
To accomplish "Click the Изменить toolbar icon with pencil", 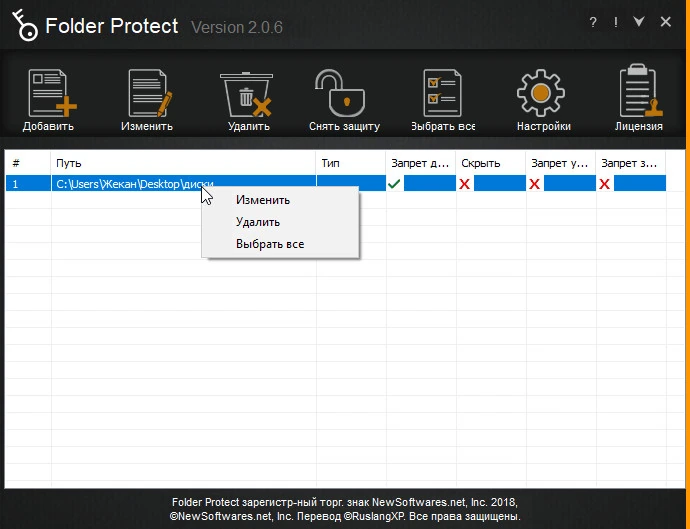I will click(x=149, y=93).
